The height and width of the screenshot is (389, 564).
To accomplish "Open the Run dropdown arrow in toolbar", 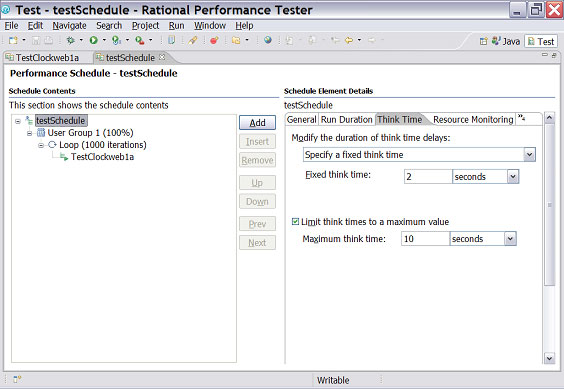I will click(104, 40).
